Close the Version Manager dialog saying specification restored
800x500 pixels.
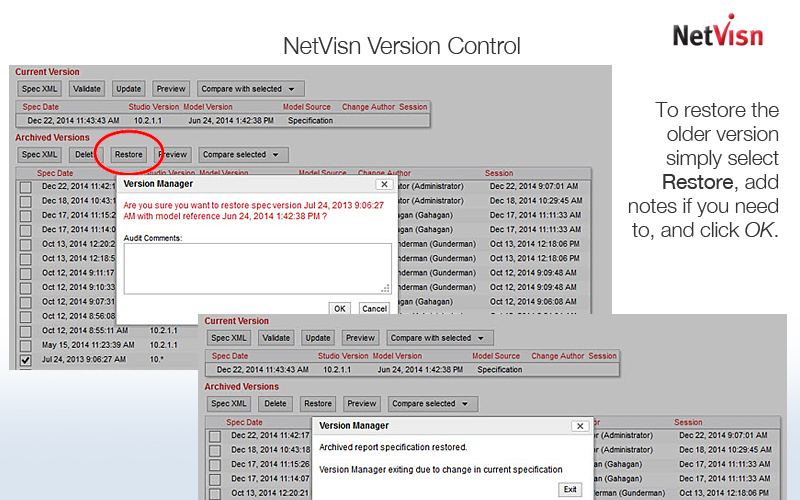tap(580, 426)
